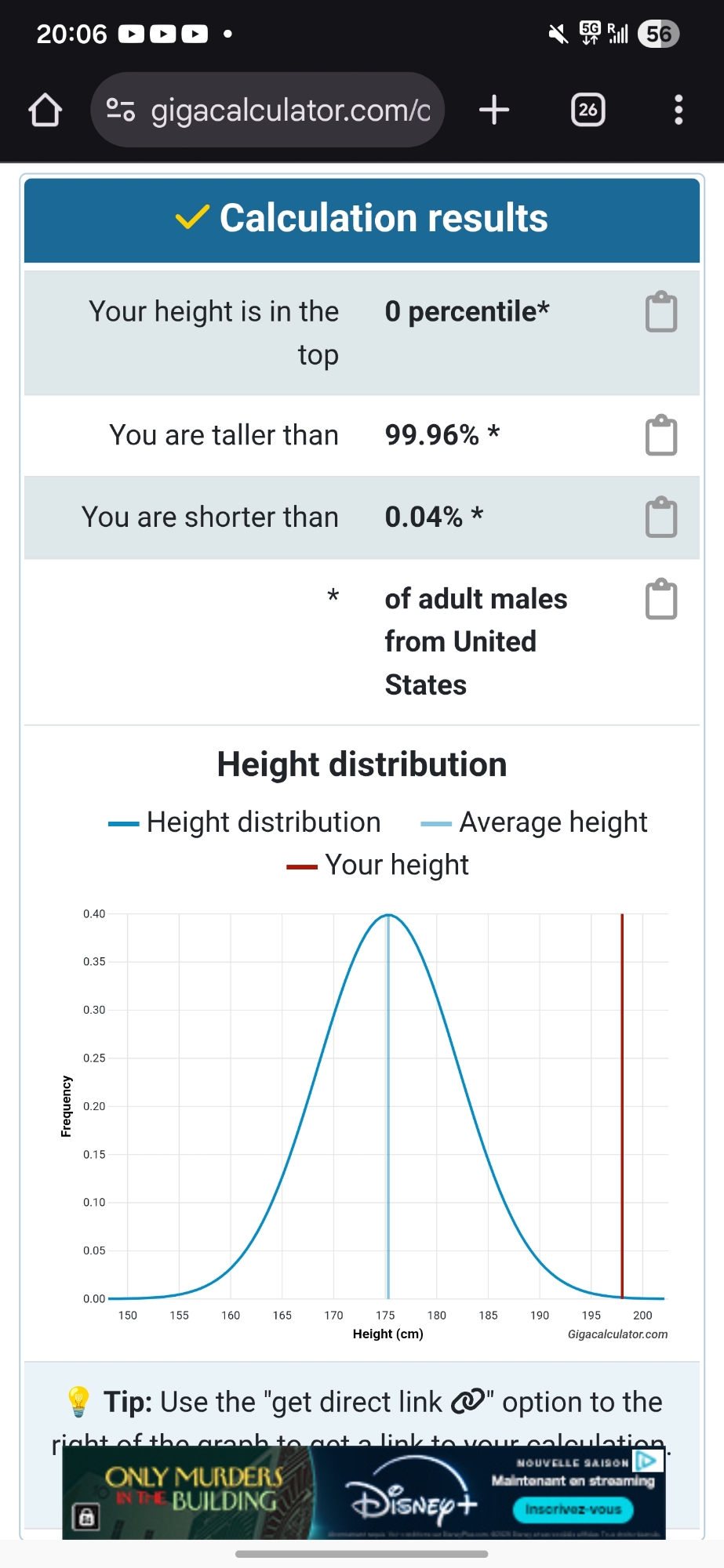
Task: Copy the 0 percentile result
Action: [x=661, y=312]
